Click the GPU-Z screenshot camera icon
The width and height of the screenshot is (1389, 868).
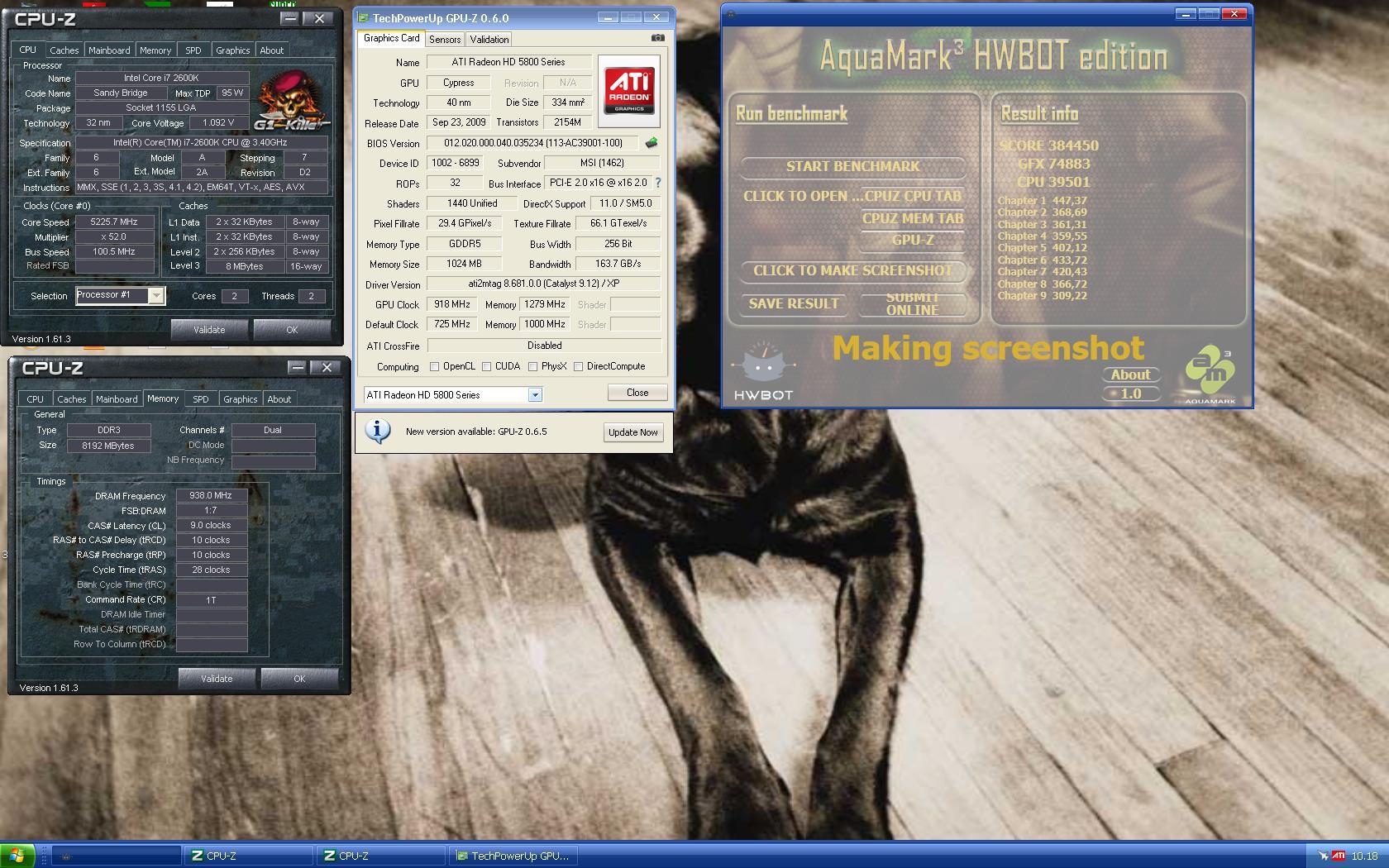(657, 38)
